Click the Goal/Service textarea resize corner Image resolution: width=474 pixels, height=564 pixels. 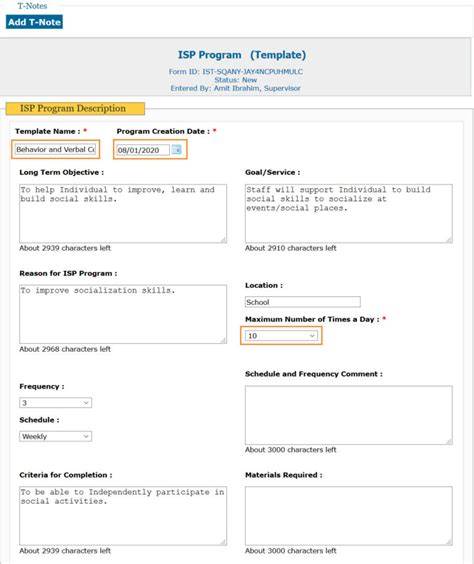click(449, 240)
